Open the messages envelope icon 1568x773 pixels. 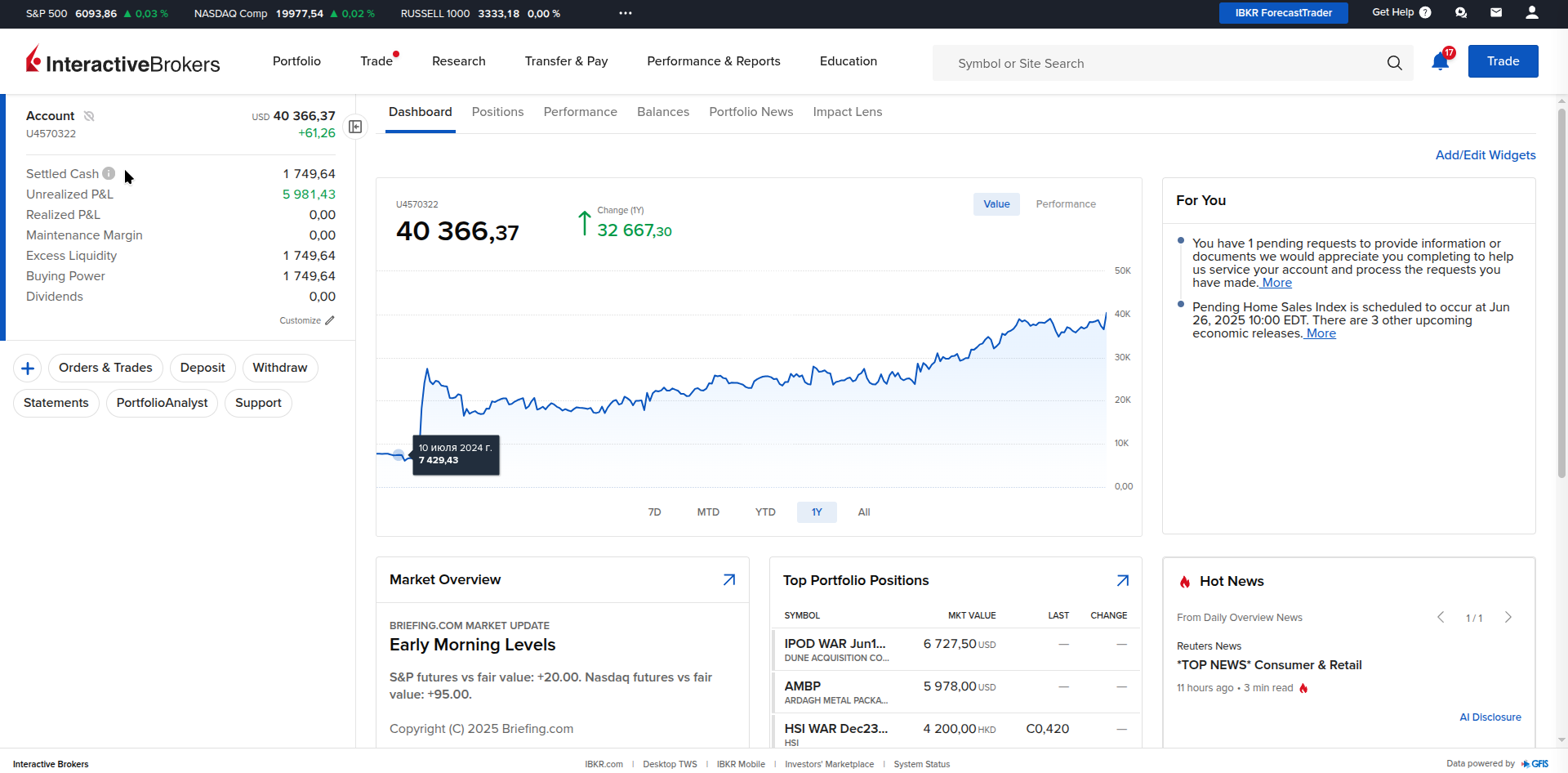tap(1496, 12)
